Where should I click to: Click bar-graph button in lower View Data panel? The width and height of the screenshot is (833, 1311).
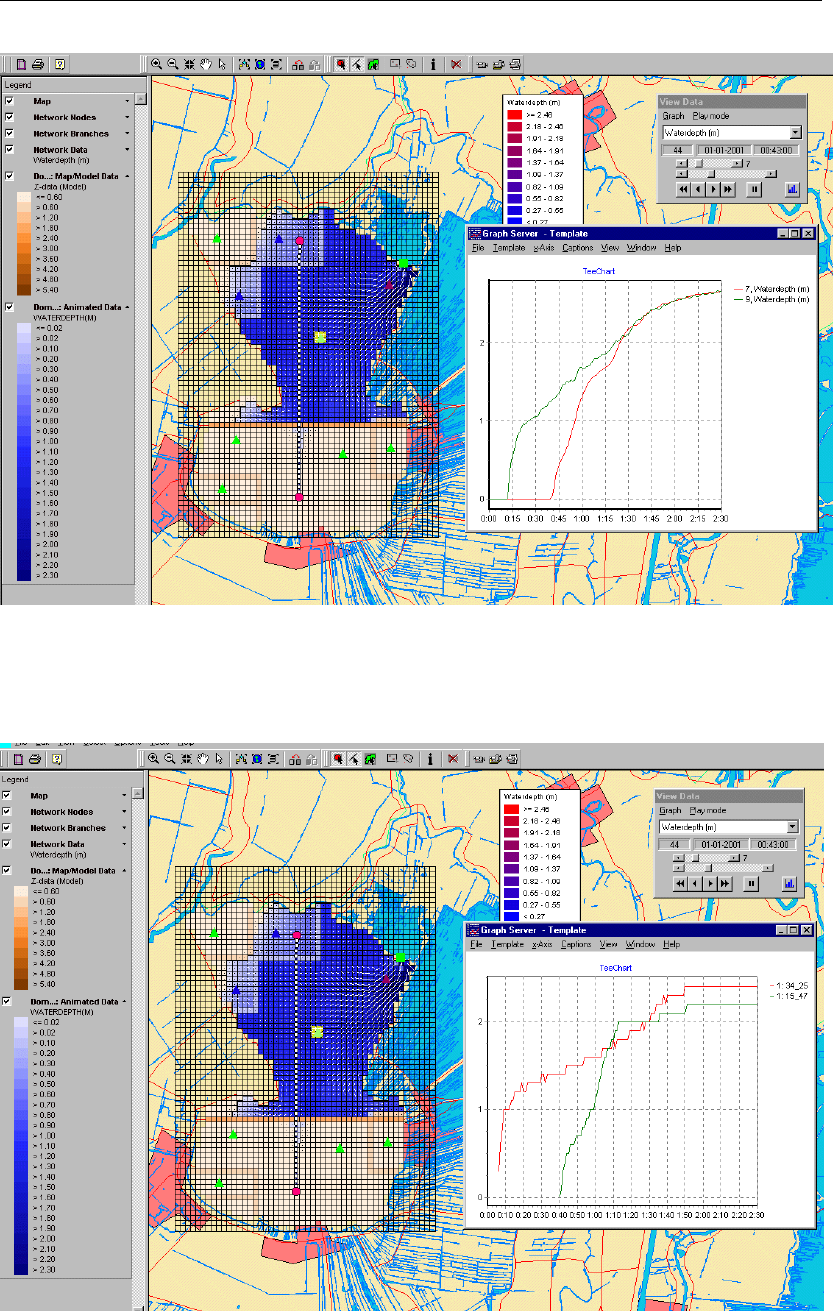point(791,884)
